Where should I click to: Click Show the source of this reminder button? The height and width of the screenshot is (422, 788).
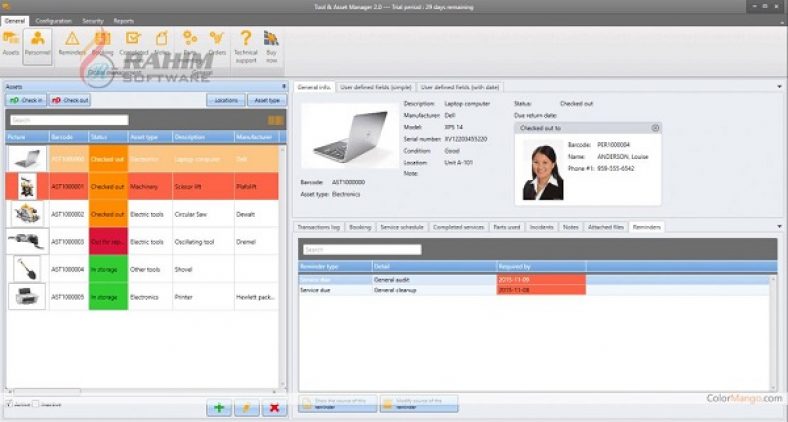[338, 404]
